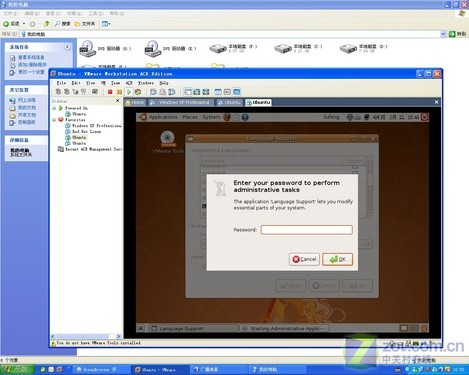The image size is (469, 375).
Task: Click the Take Snapshot toolbar icon
Action: click(153, 92)
